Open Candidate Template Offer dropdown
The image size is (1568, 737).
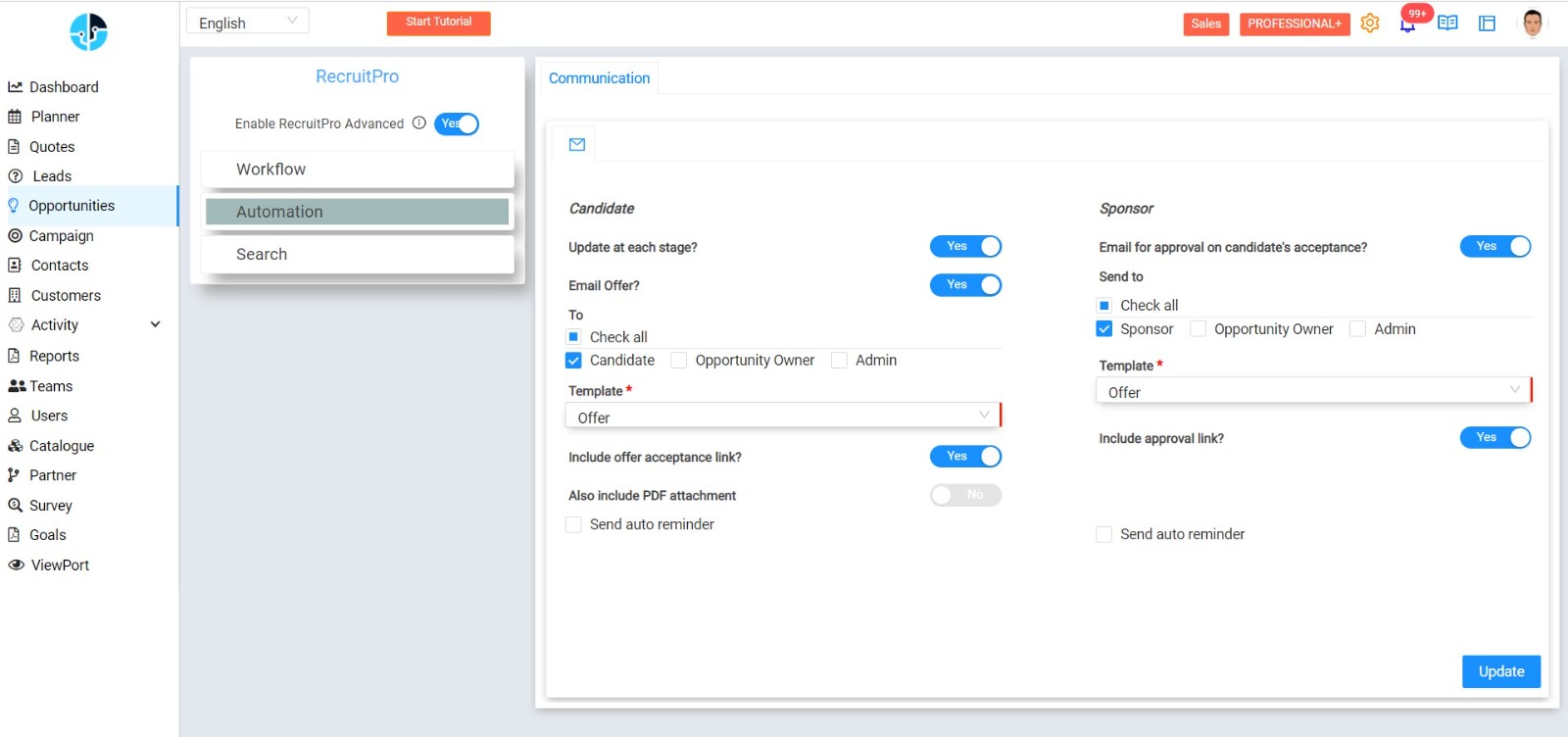(x=783, y=416)
